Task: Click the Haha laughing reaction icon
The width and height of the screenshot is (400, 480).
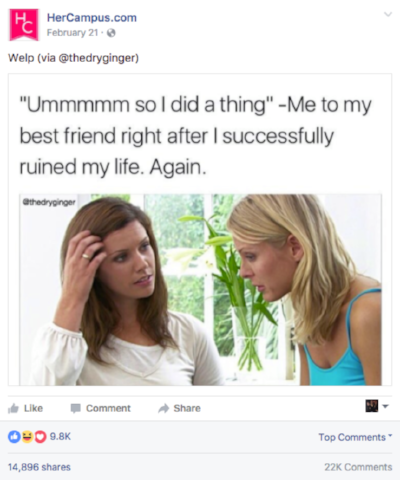Action: tap(27, 437)
